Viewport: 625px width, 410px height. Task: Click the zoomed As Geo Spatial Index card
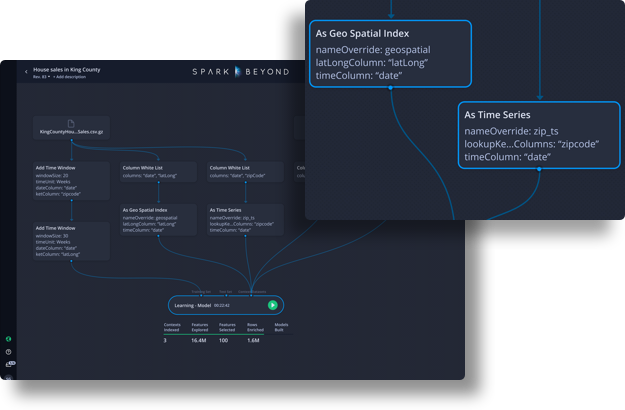click(x=390, y=54)
